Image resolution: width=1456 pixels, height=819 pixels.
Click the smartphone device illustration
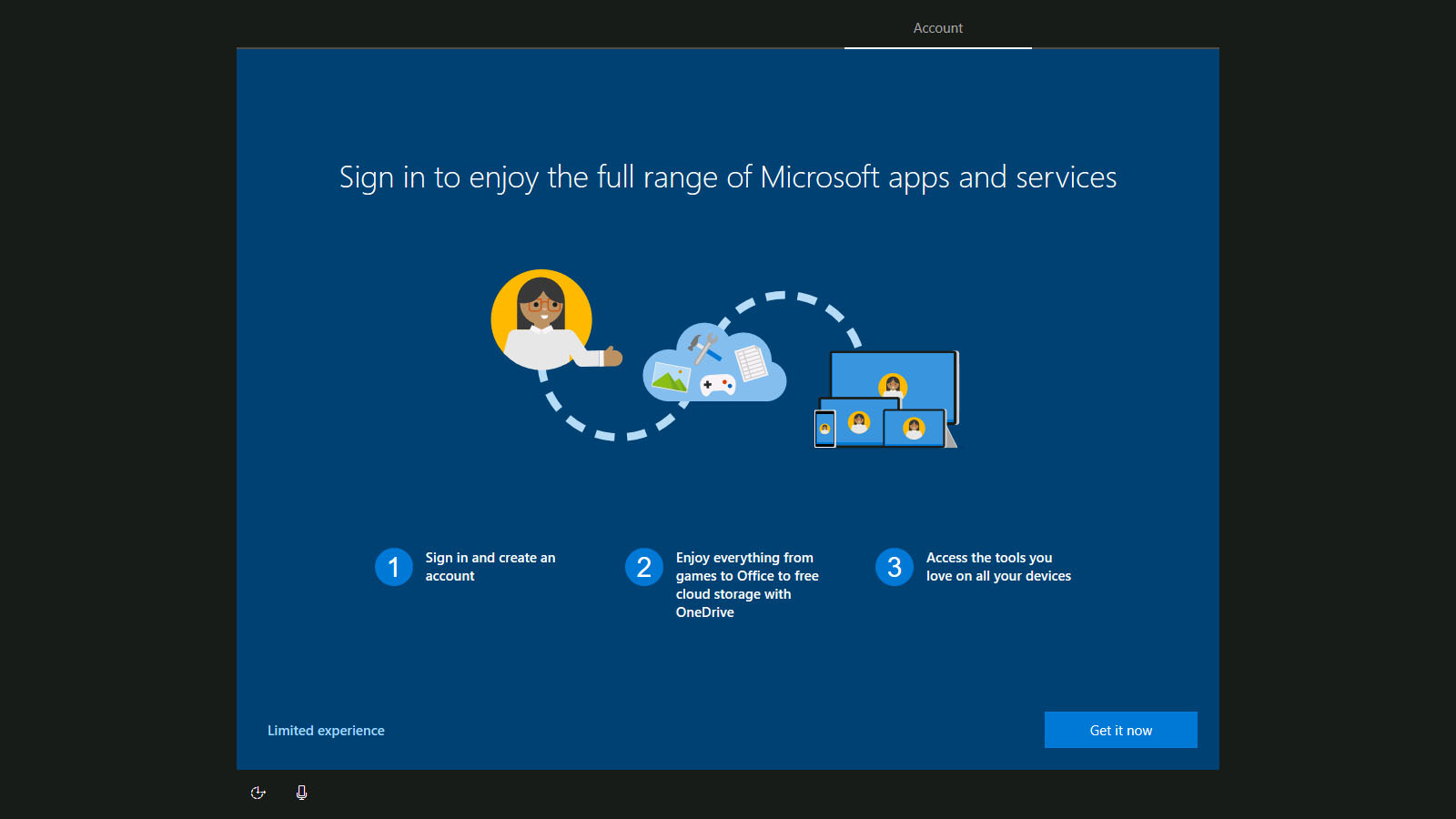(x=824, y=429)
